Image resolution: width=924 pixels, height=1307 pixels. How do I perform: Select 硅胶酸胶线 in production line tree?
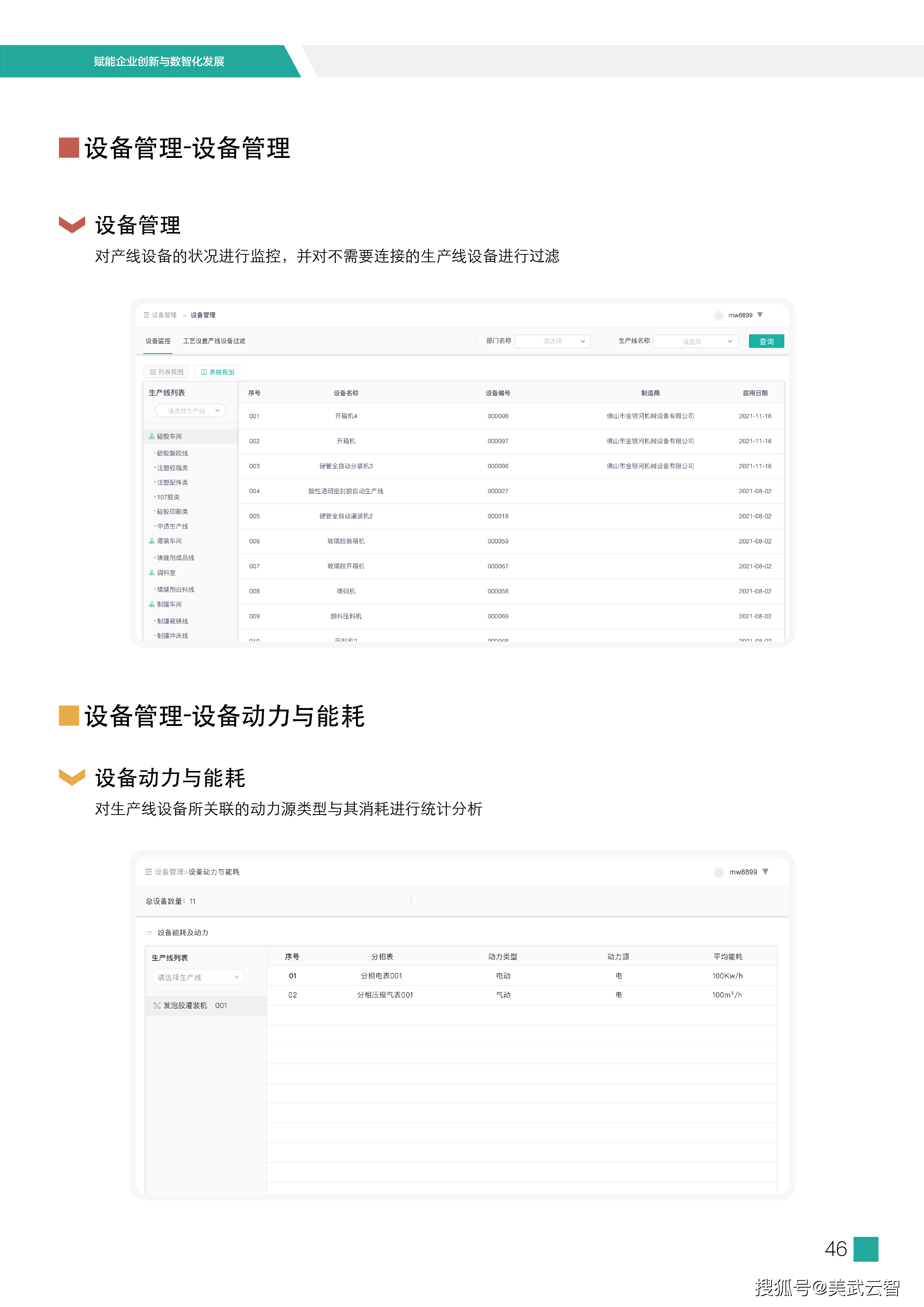172,454
